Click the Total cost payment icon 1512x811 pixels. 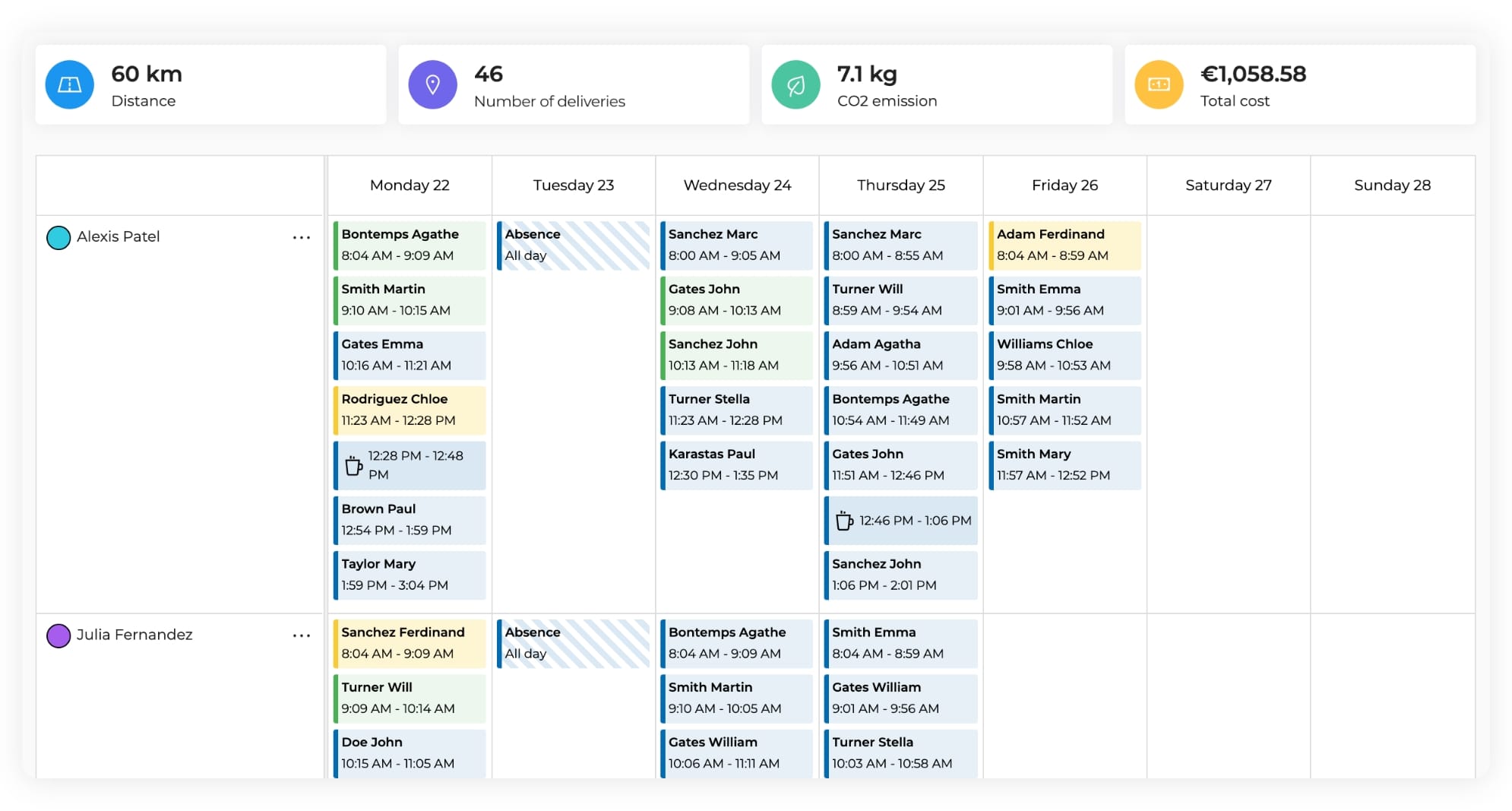[x=1158, y=84]
